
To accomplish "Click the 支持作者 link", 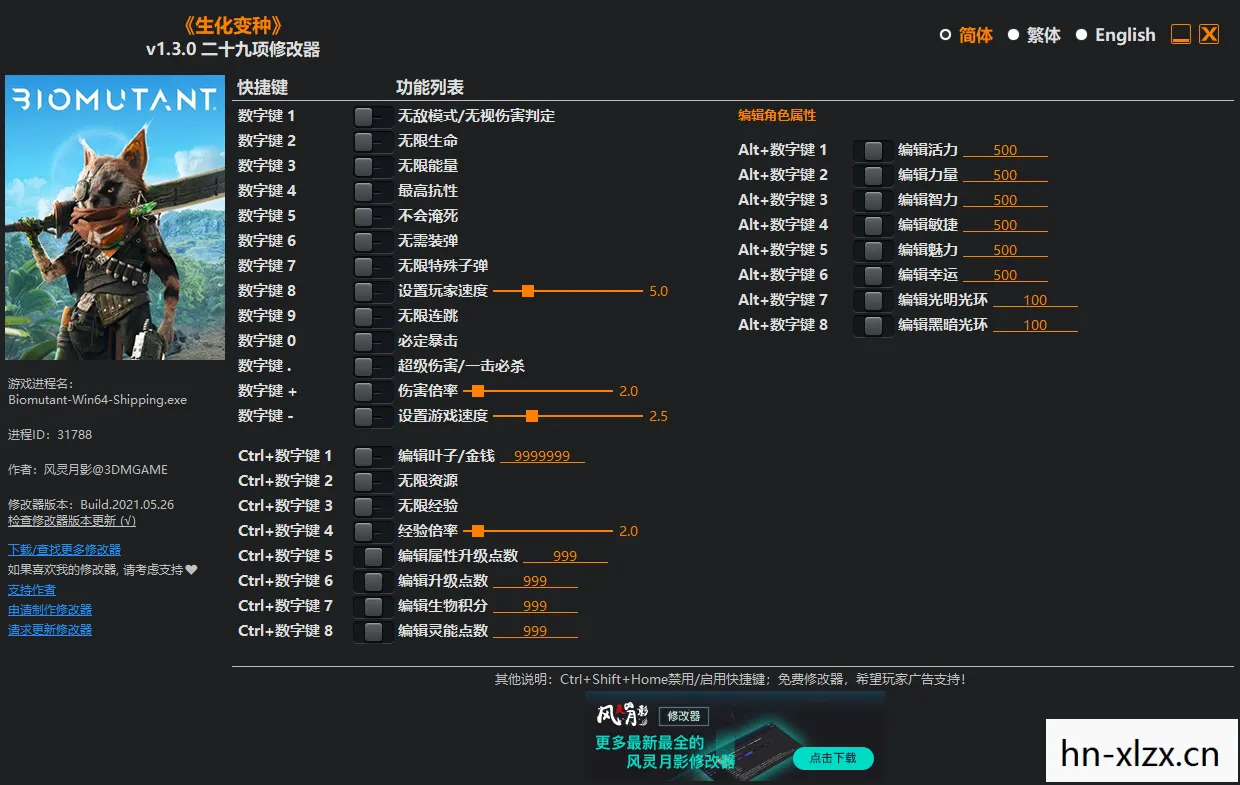I will 32,590.
